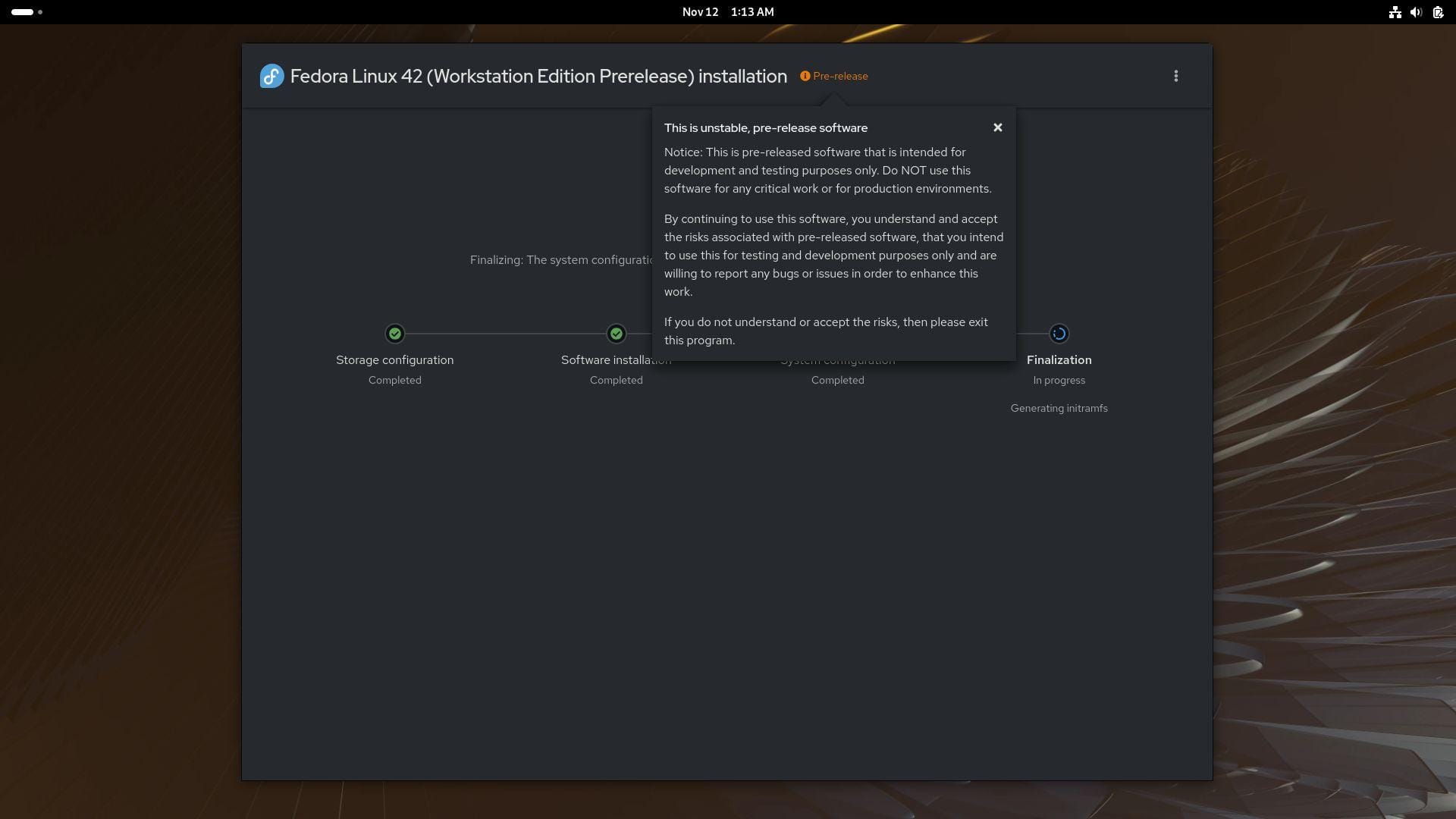This screenshot has width=1456, height=819.
Task: Open the installer's three-dot overflow menu
Action: coord(1176,76)
